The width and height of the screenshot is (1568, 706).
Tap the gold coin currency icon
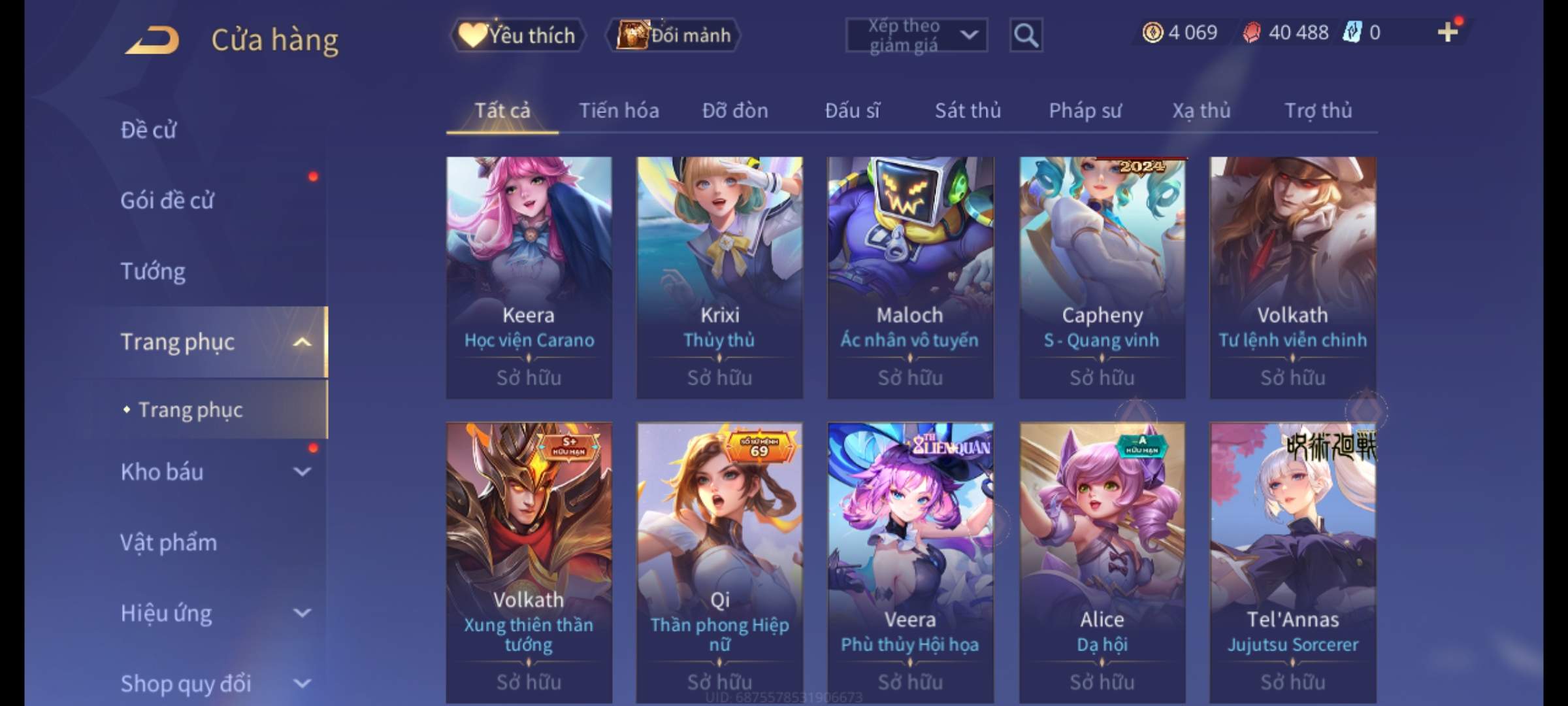[1152, 32]
